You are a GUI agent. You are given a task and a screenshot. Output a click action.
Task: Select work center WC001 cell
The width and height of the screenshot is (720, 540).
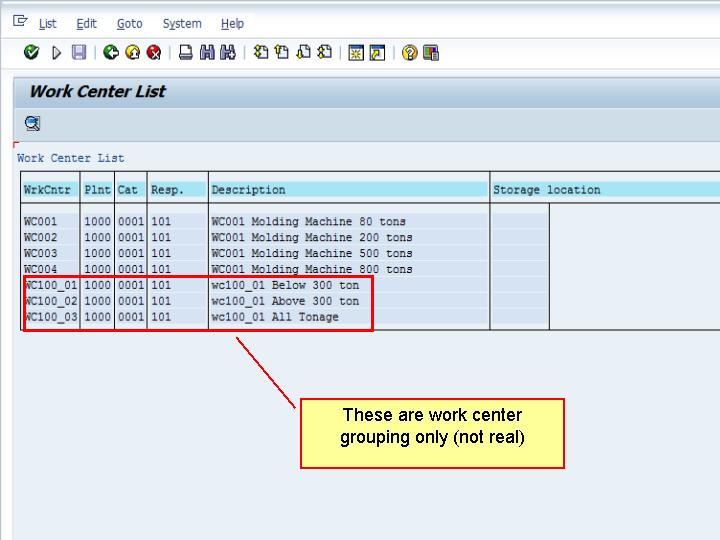(x=51, y=221)
